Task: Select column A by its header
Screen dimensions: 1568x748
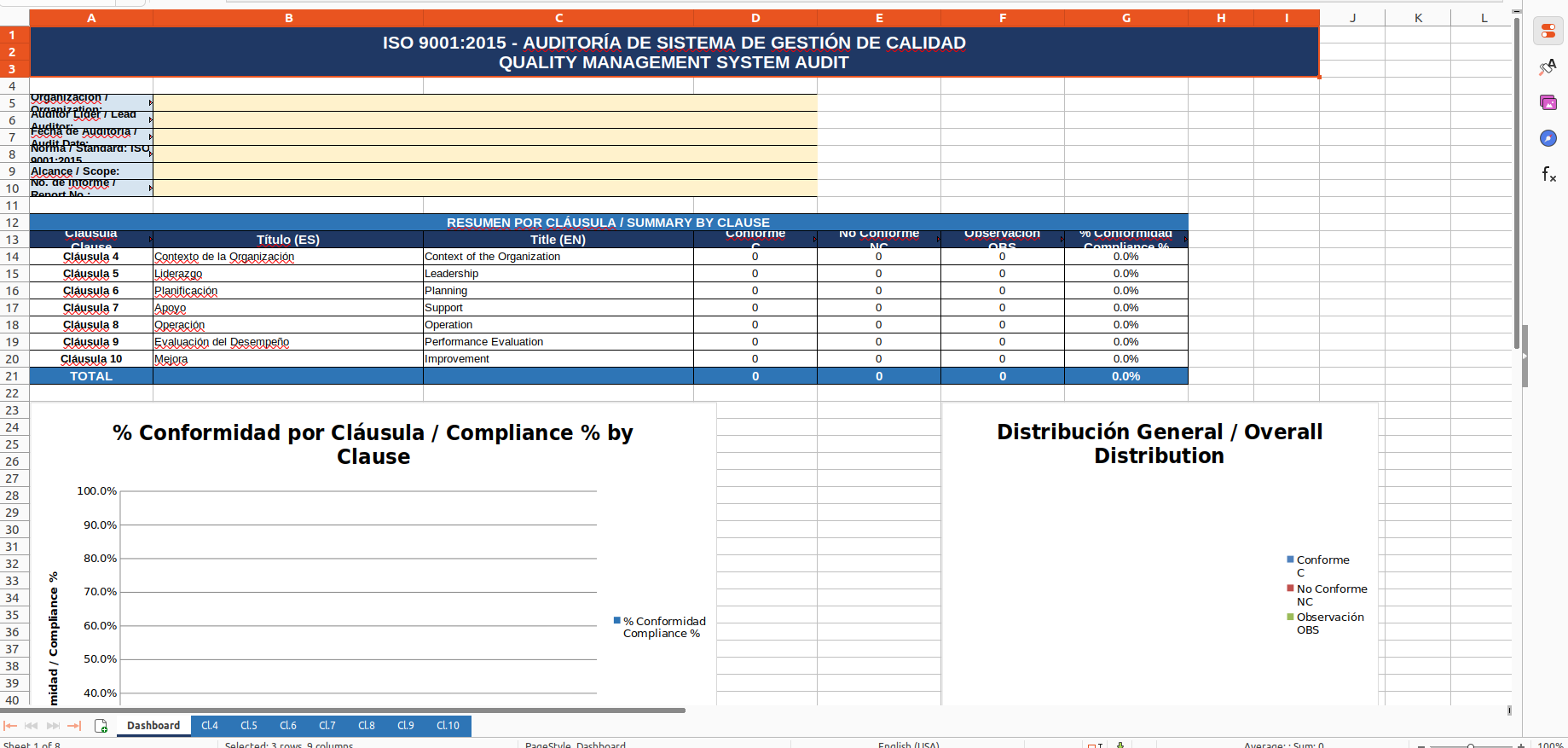Action: 91,18
